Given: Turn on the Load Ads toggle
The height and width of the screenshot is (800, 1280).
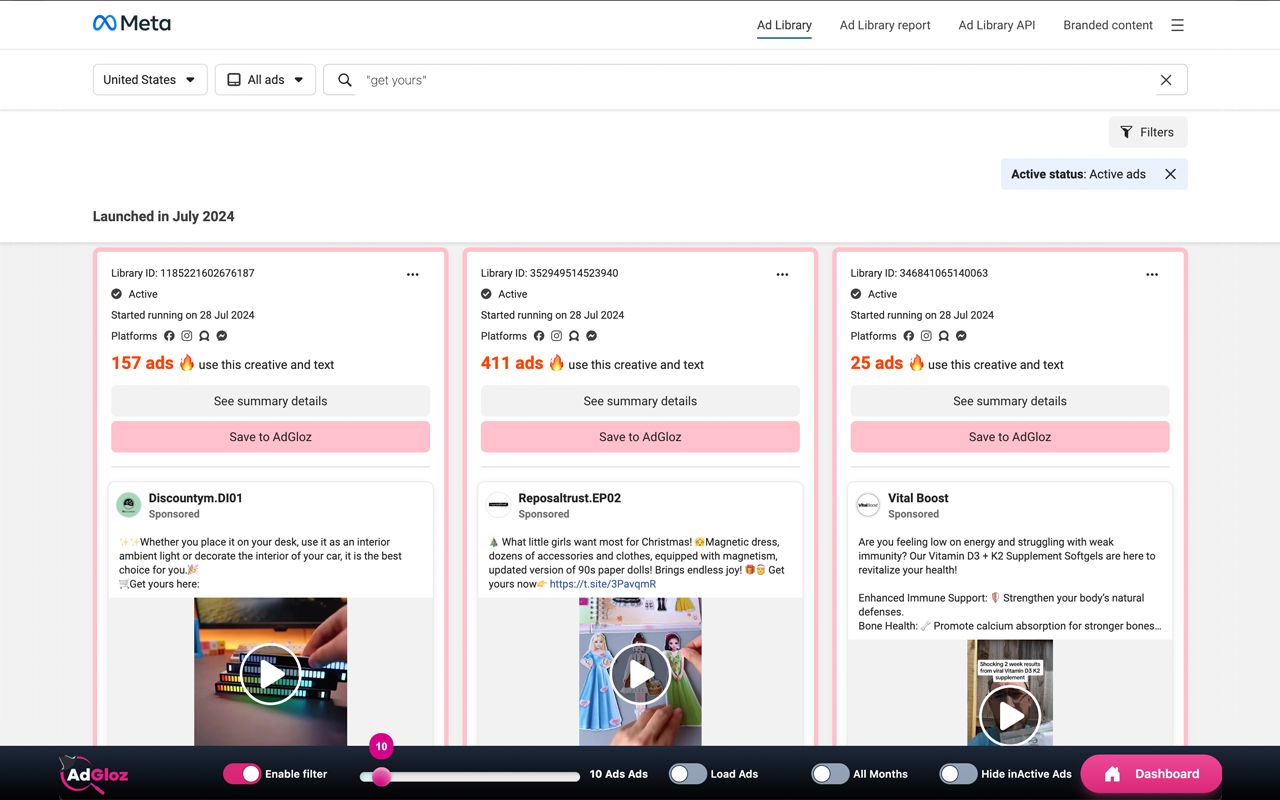Looking at the screenshot, I should pyautogui.click(x=687, y=774).
